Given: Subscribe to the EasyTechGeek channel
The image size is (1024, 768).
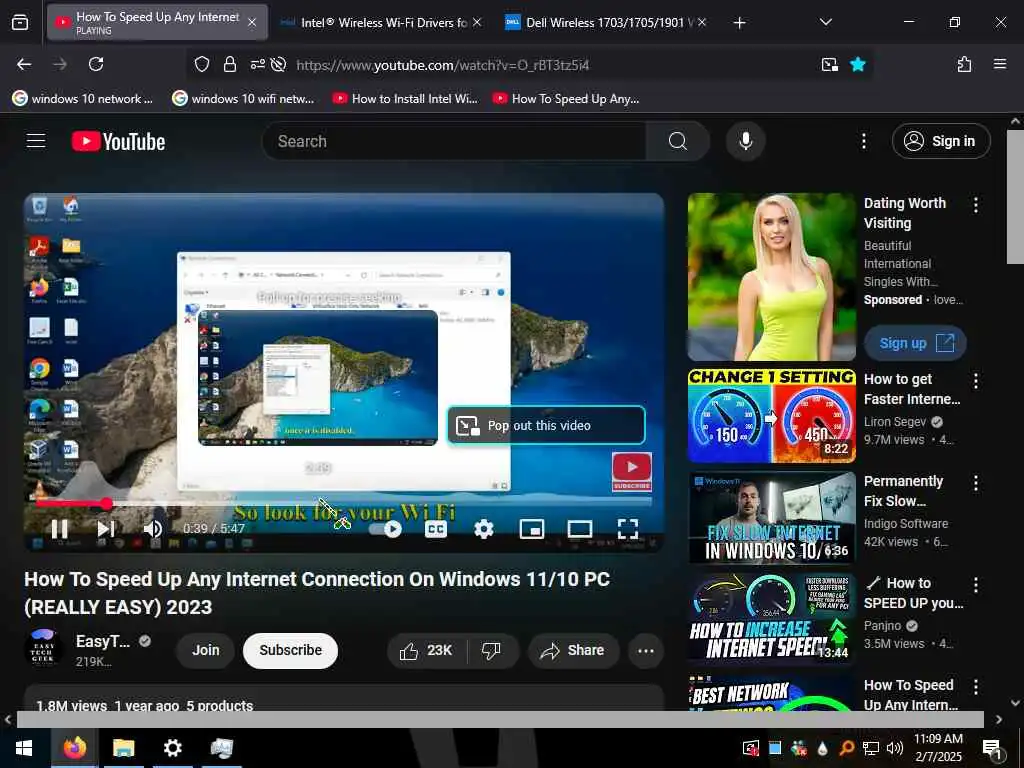Looking at the screenshot, I should 291,650.
